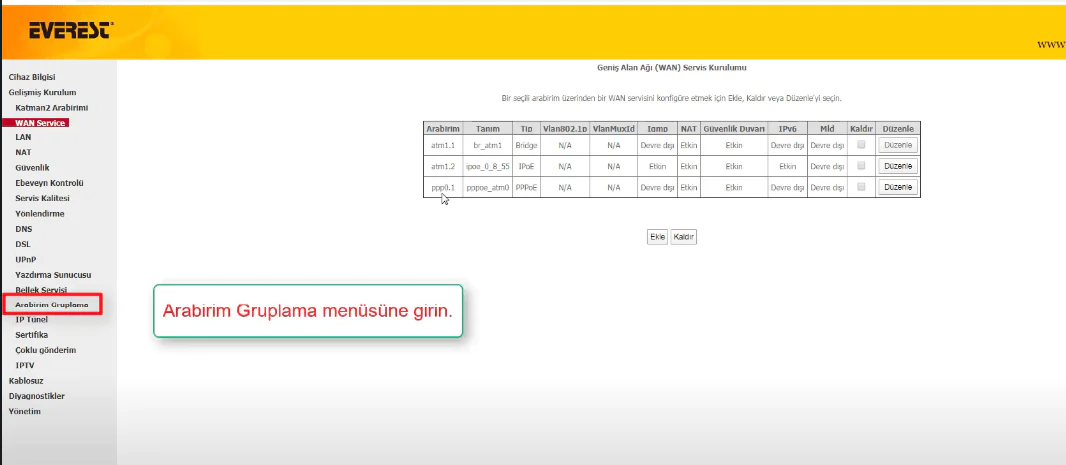Screen dimensions: 1066x465
Task: Open Ebeveyn Kontrolü settings
Action: [x=49, y=183]
